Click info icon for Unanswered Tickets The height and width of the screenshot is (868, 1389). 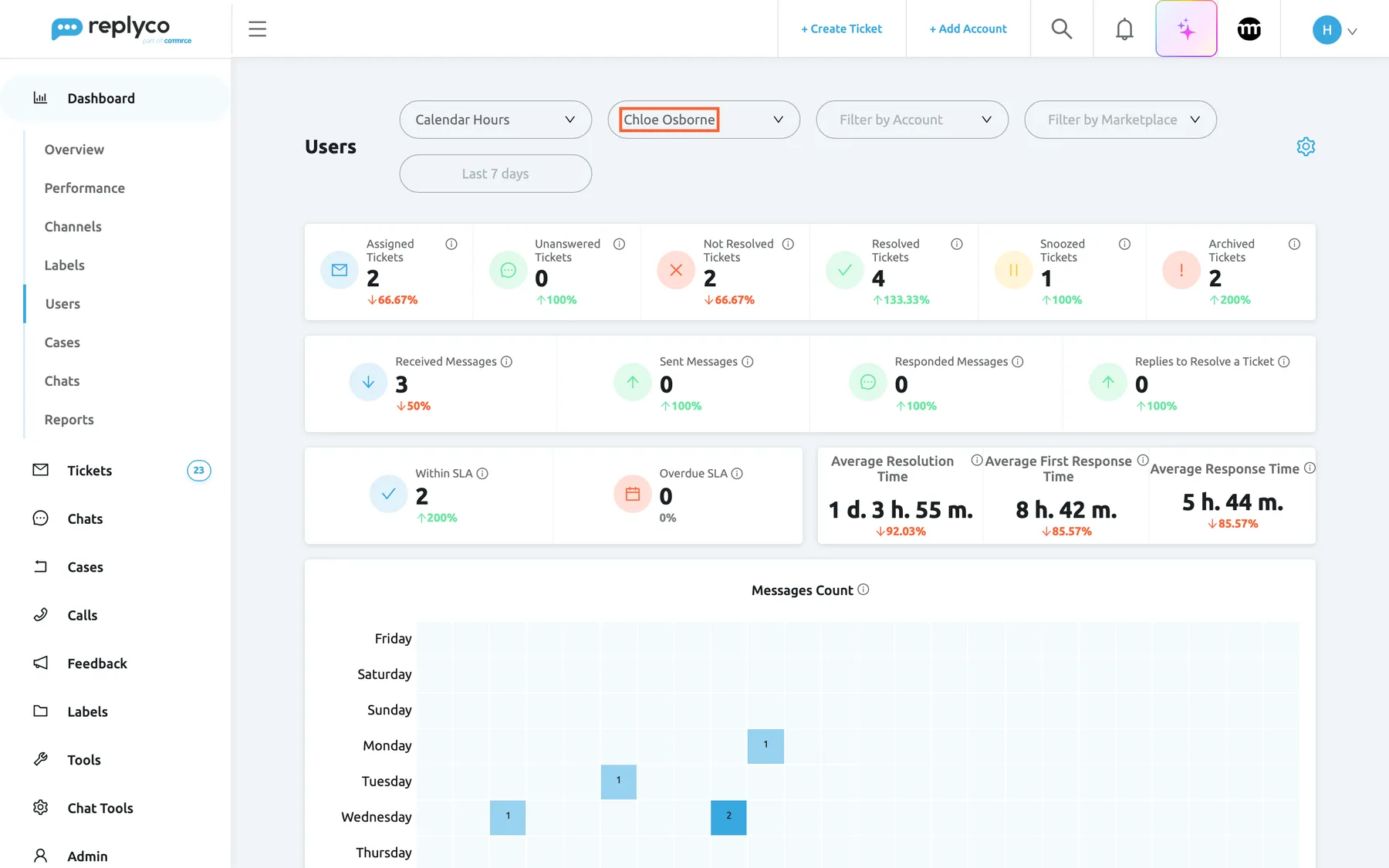(x=619, y=244)
